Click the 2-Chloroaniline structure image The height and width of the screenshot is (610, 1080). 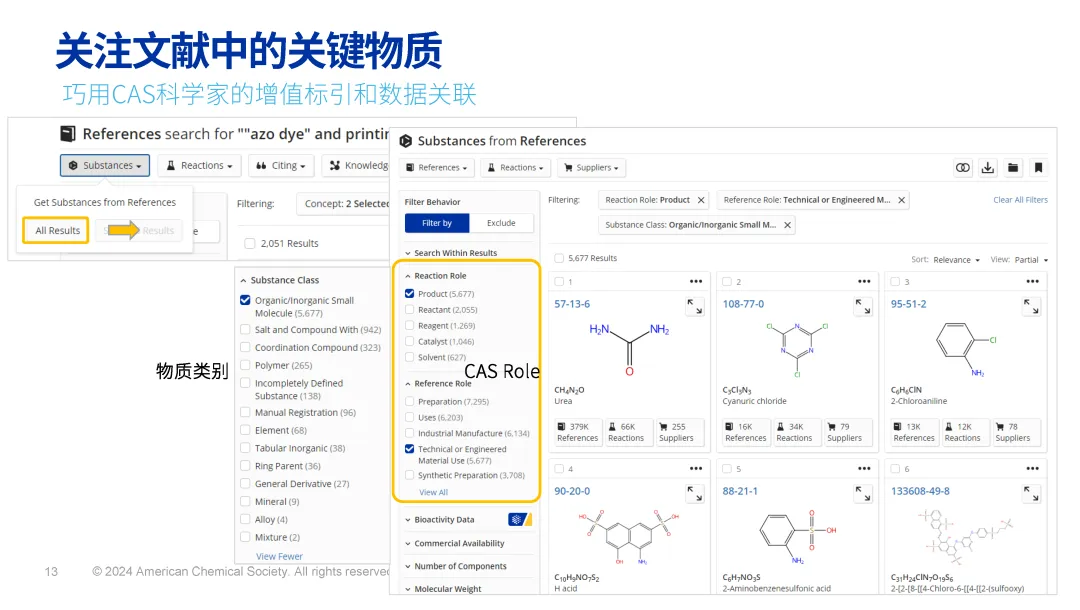click(x=966, y=349)
